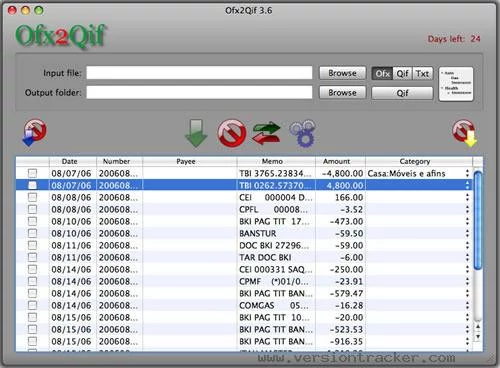Tick the checkbox for the BANSTUR transaction
Image resolution: width=500 pixels, height=368 pixels.
click(32, 233)
